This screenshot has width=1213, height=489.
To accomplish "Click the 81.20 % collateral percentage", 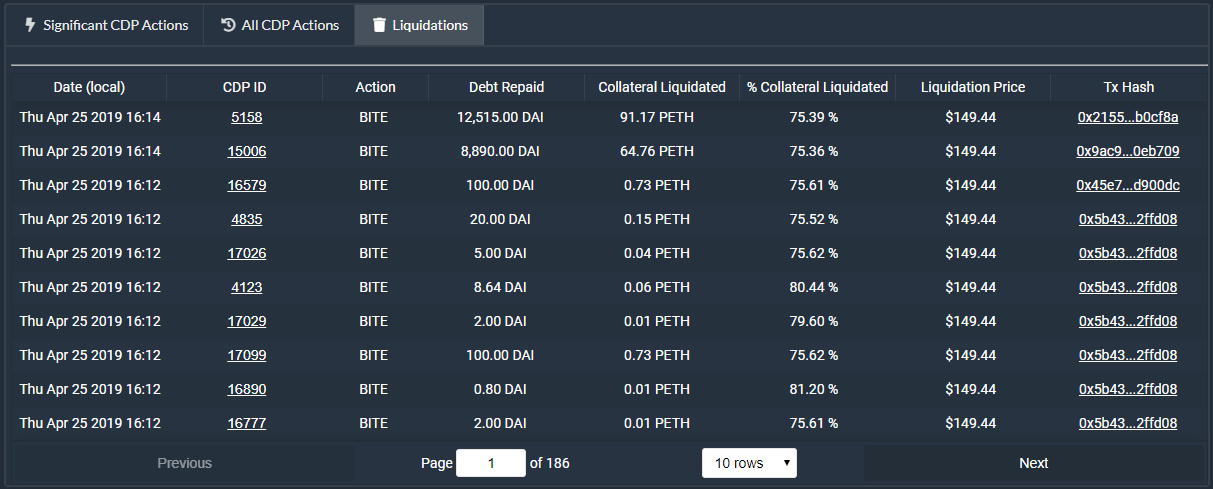I will (814, 389).
